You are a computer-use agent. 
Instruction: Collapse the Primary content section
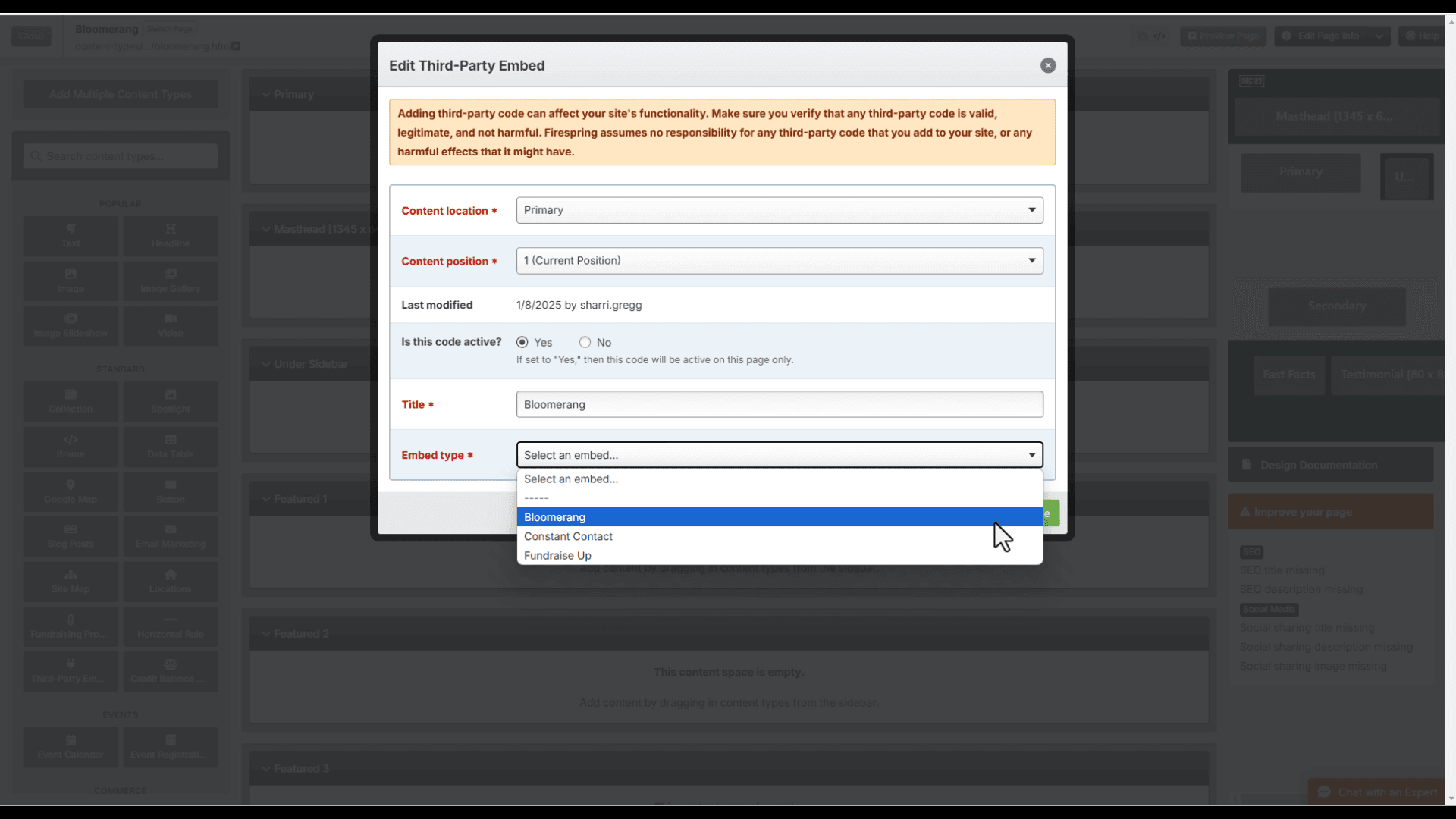pos(266,94)
